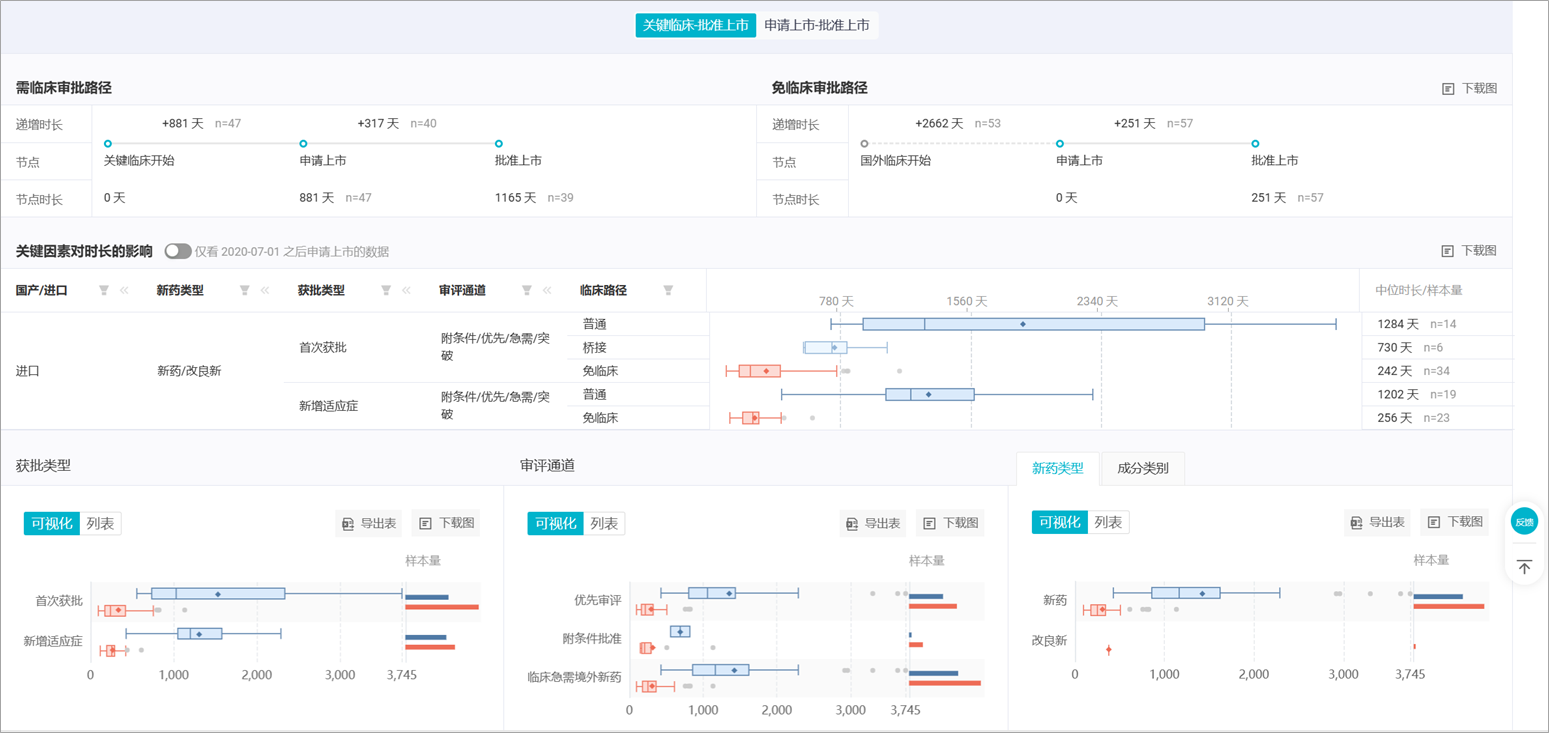This screenshot has width=1549, height=733.
Task: Click the 256 天 median value
Action: (x=1395, y=418)
